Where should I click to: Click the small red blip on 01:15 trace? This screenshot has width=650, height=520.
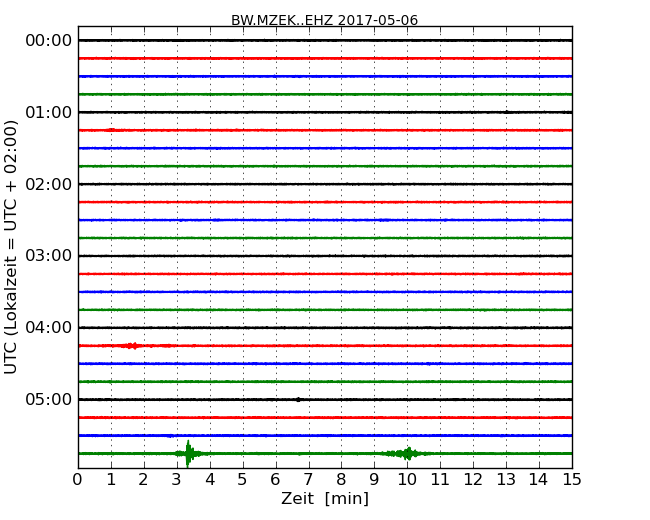coord(112,130)
